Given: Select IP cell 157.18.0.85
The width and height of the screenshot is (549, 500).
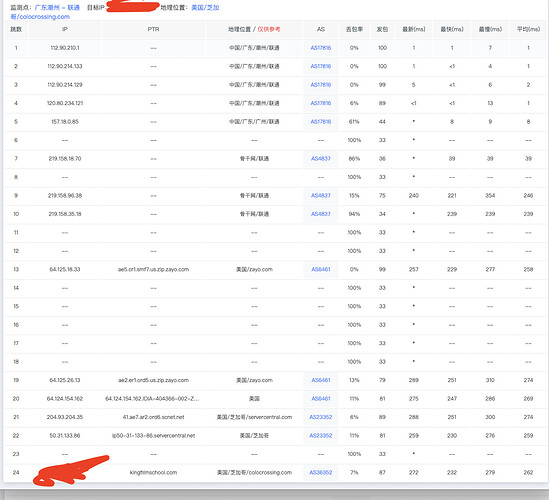Looking at the screenshot, I should (x=65, y=121).
